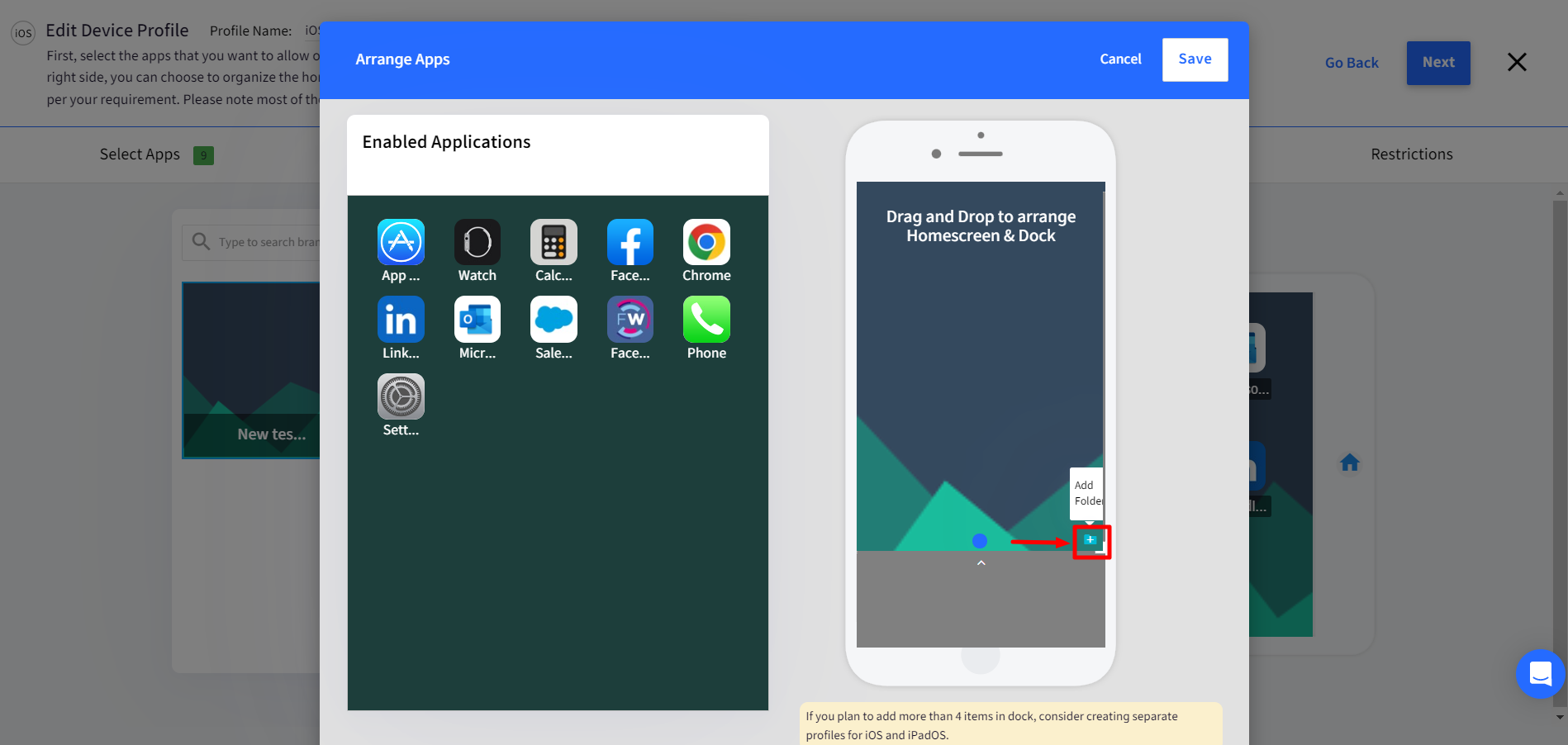Open the Restrictions tab
The image size is (1568, 745).
pyautogui.click(x=1411, y=154)
